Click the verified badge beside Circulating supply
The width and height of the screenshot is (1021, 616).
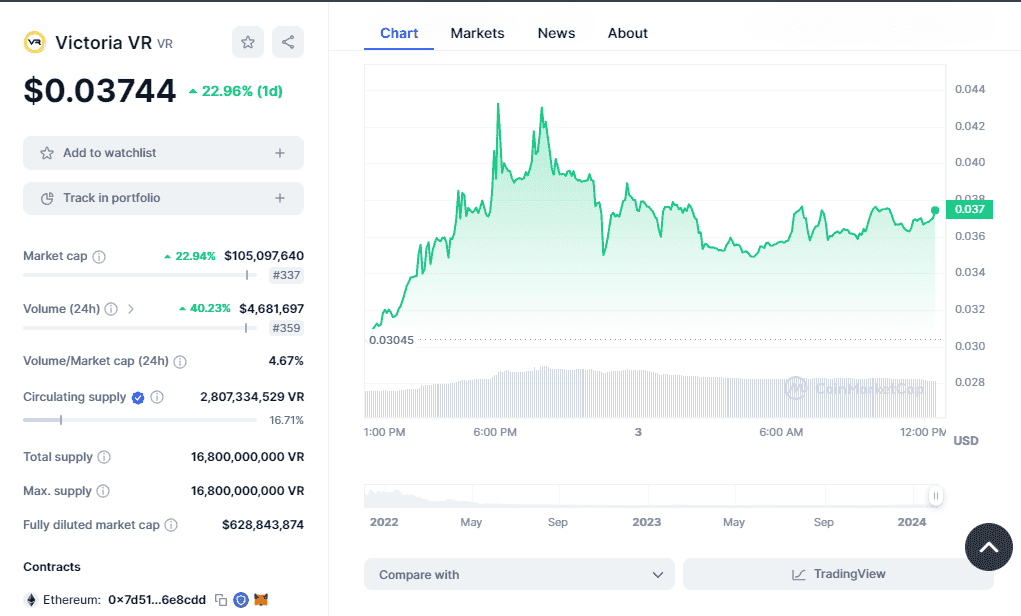138,397
